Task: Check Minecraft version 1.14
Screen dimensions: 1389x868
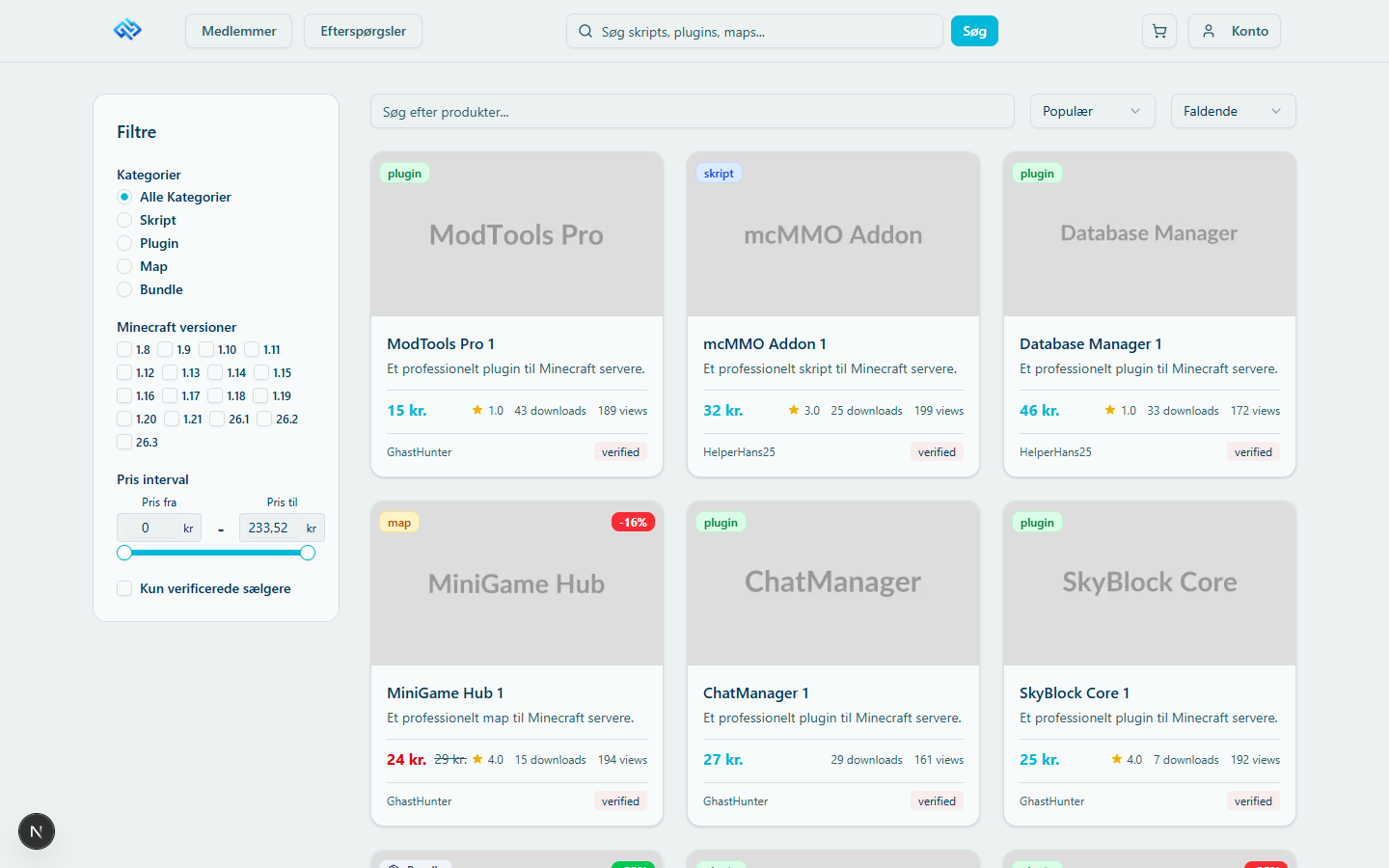Action: point(215,372)
